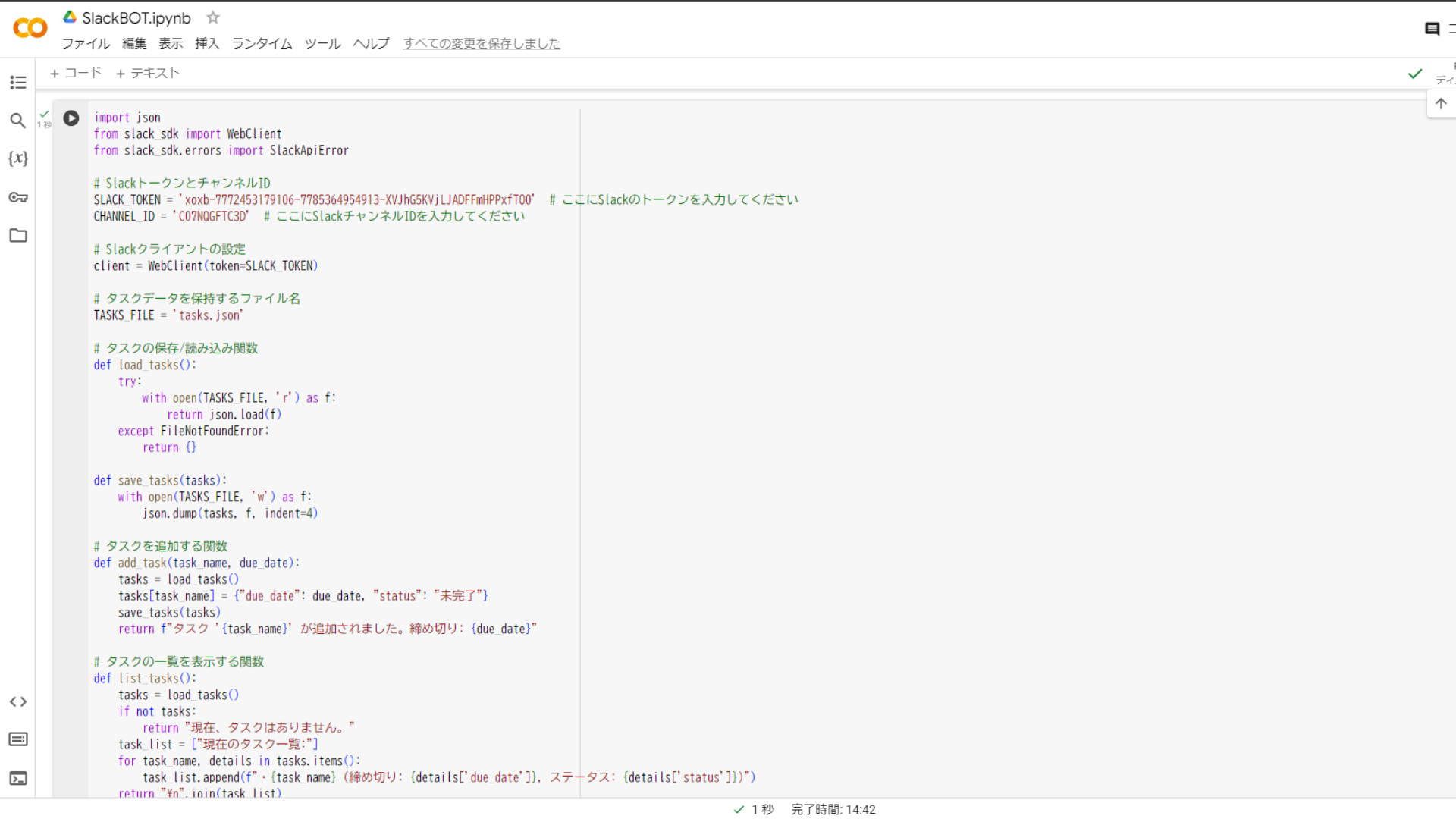Open the secrets key icon

[18, 197]
